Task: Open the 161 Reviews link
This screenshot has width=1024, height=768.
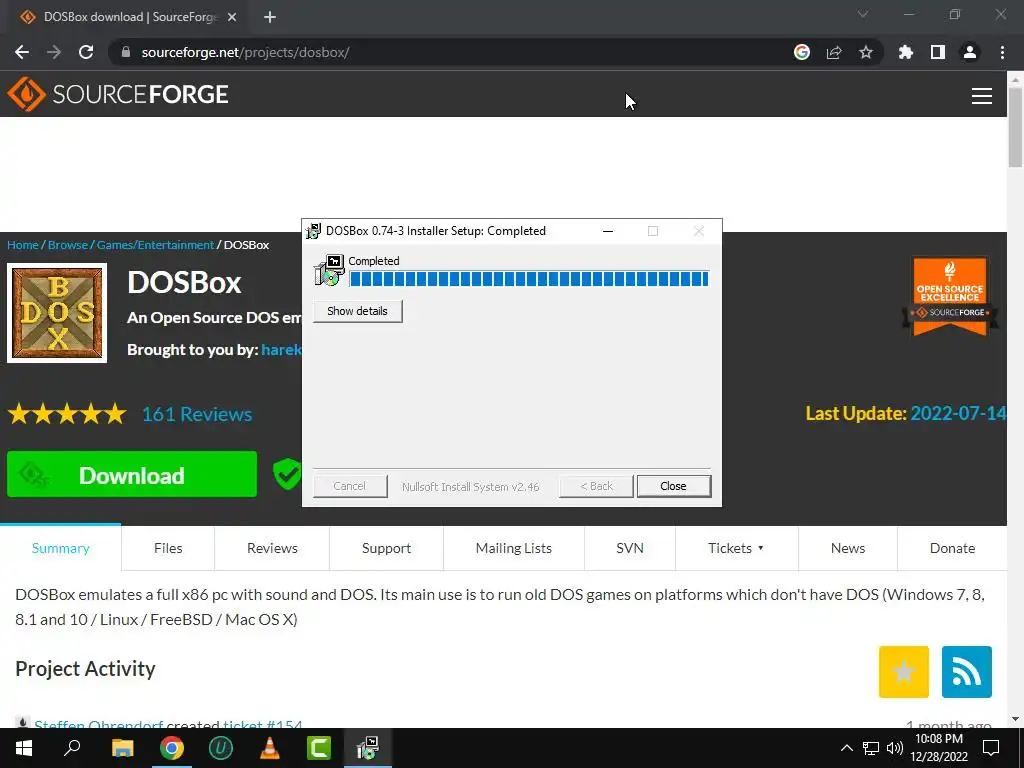Action: 197,414
